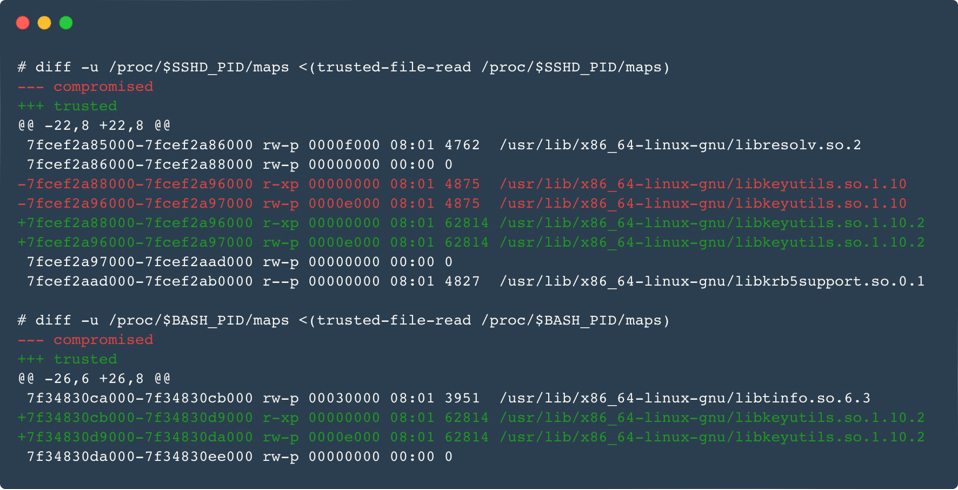Click '+++ trusted' line under the BASH diff

(x=67, y=359)
